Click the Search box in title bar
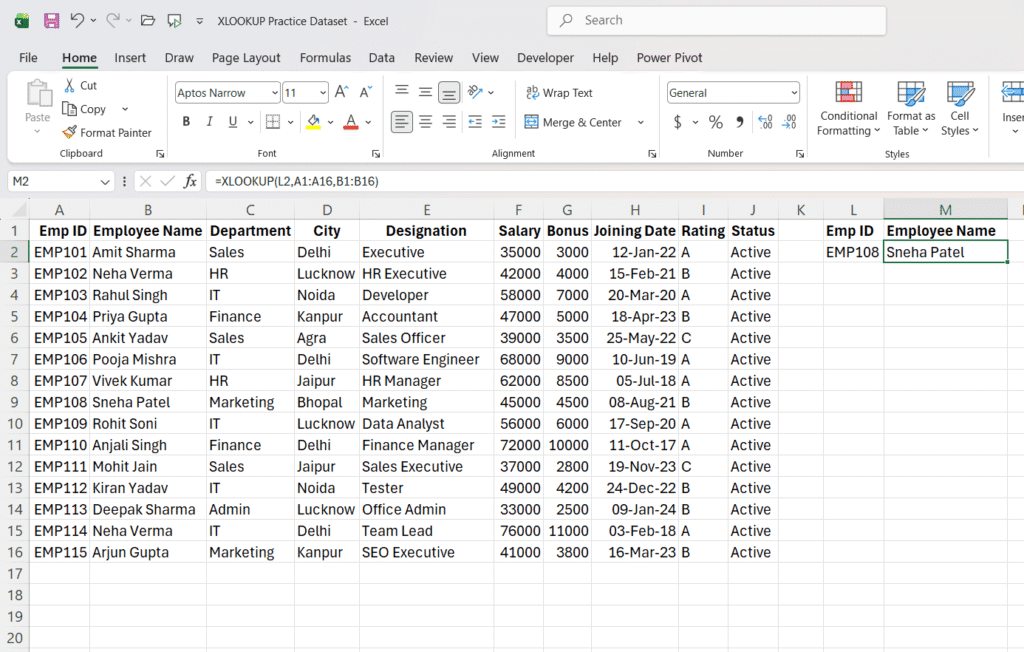 pos(716,20)
